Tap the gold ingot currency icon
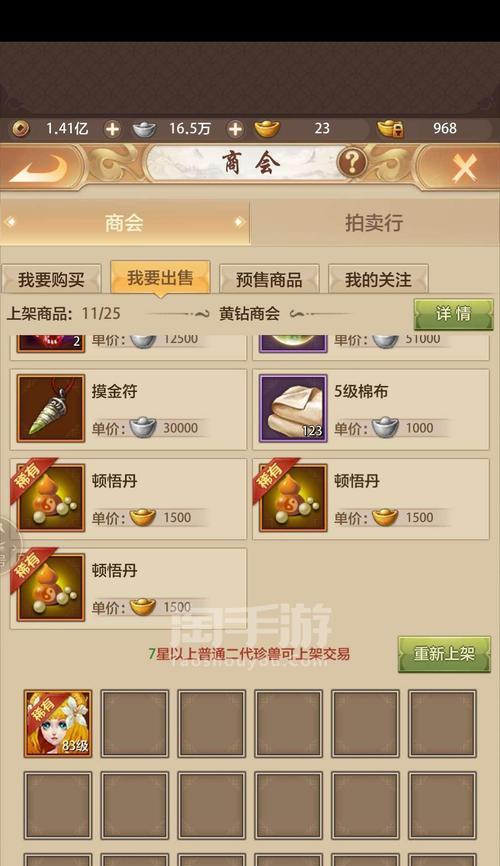The image size is (500, 866). [x=267, y=129]
